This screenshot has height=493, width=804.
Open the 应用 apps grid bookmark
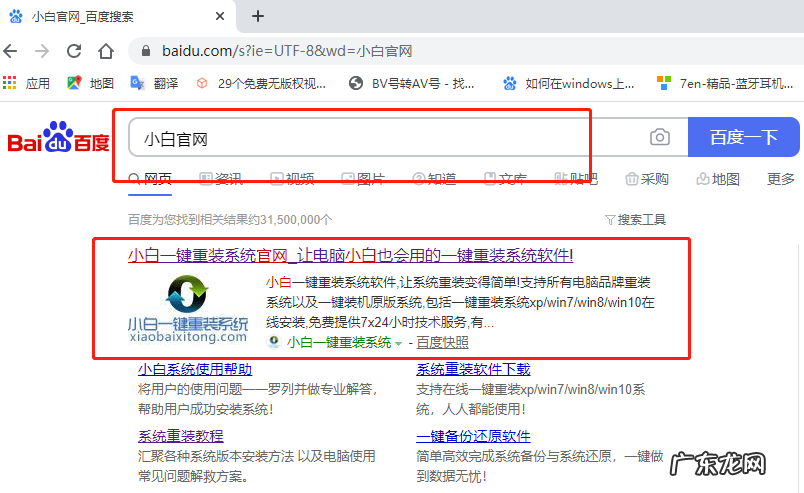tap(26, 83)
